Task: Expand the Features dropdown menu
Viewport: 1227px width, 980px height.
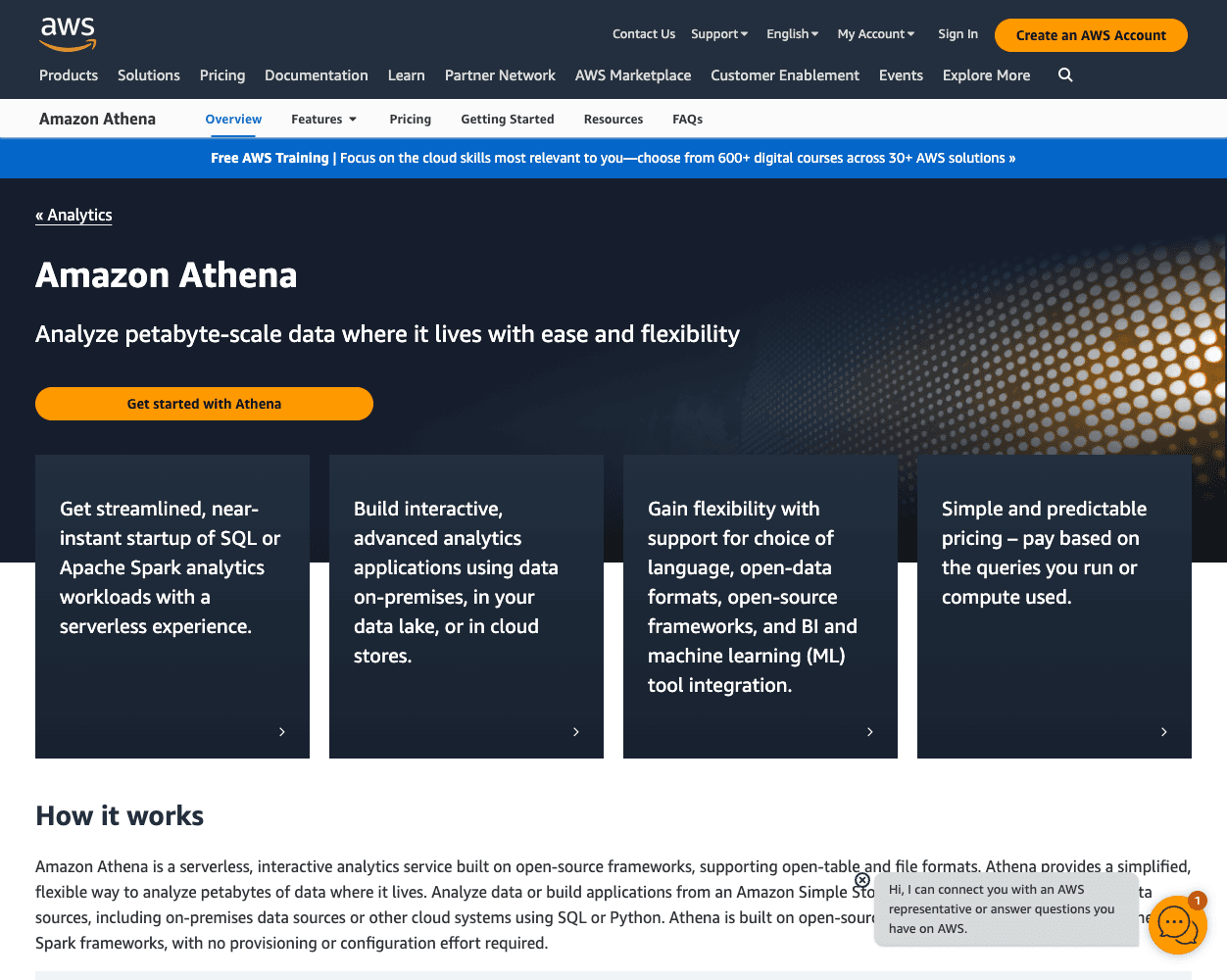Action: point(324,120)
